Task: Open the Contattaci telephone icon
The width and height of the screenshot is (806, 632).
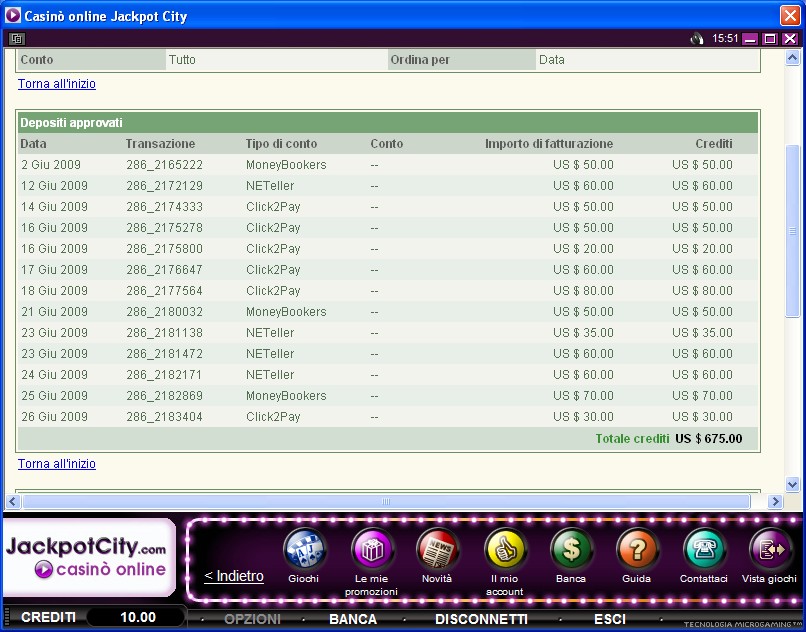Action: click(704, 550)
